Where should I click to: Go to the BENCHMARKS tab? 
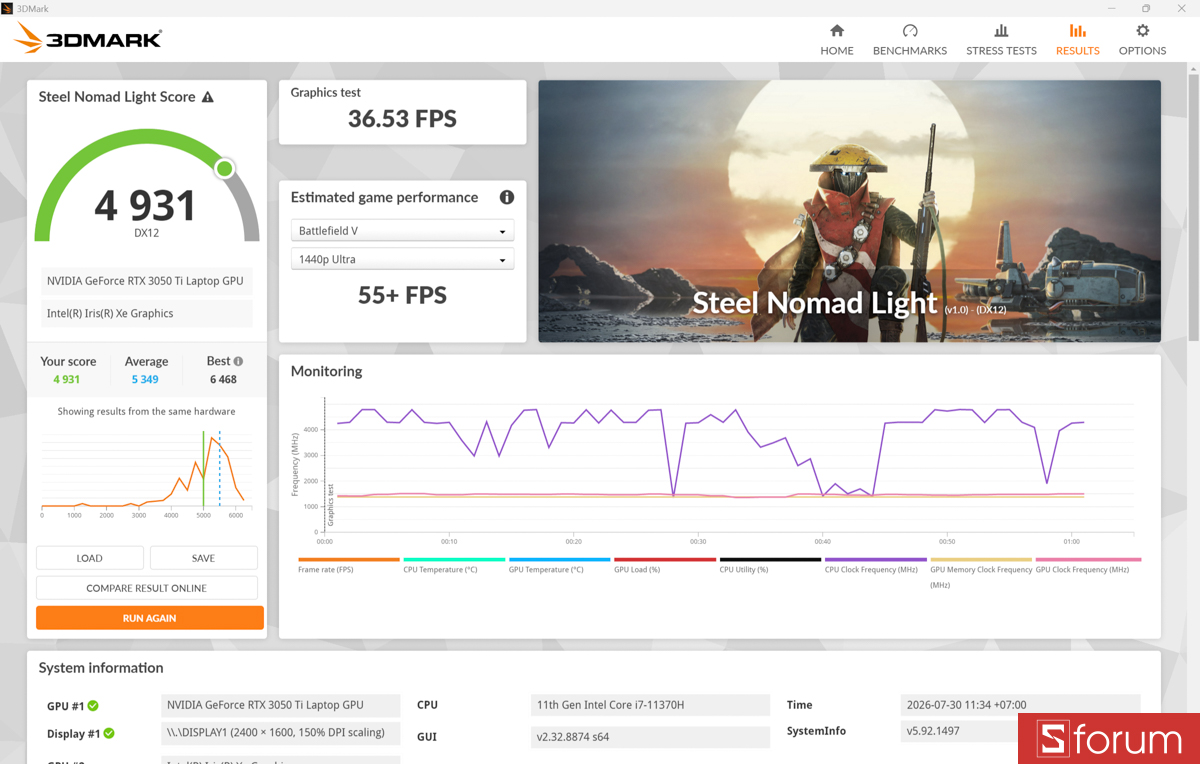pos(910,40)
